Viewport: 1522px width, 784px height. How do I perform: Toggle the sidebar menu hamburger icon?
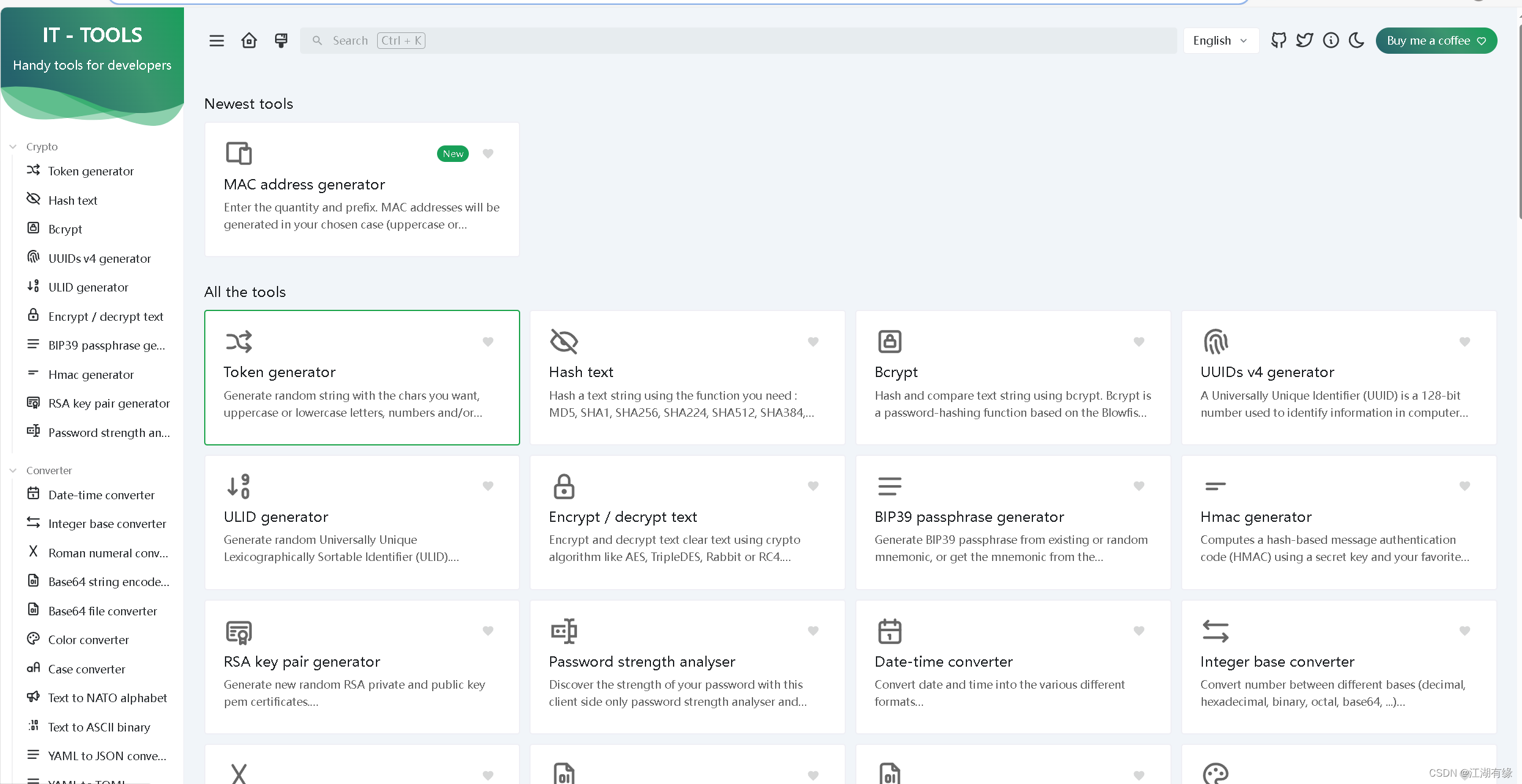(216, 41)
